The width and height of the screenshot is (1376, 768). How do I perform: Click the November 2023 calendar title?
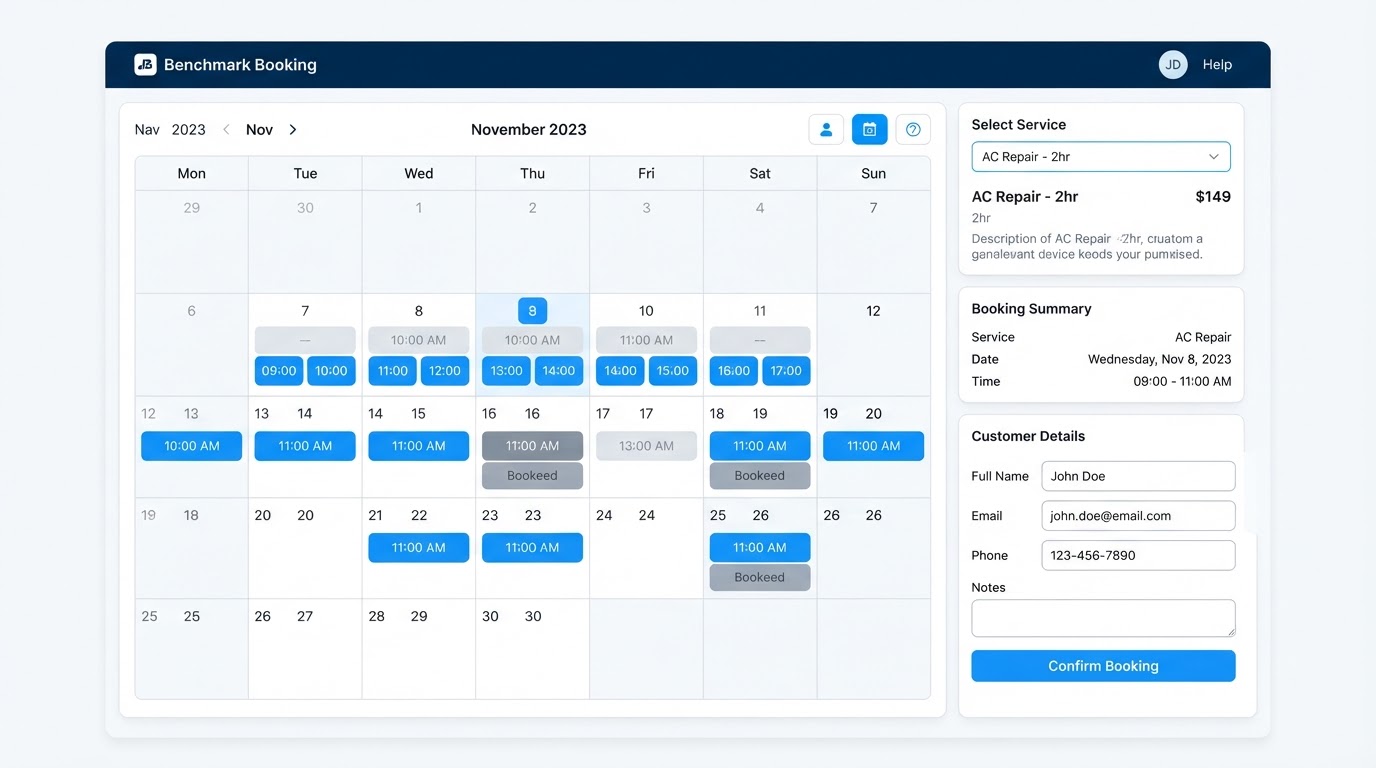pyautogui.click(x=529, y=130)
